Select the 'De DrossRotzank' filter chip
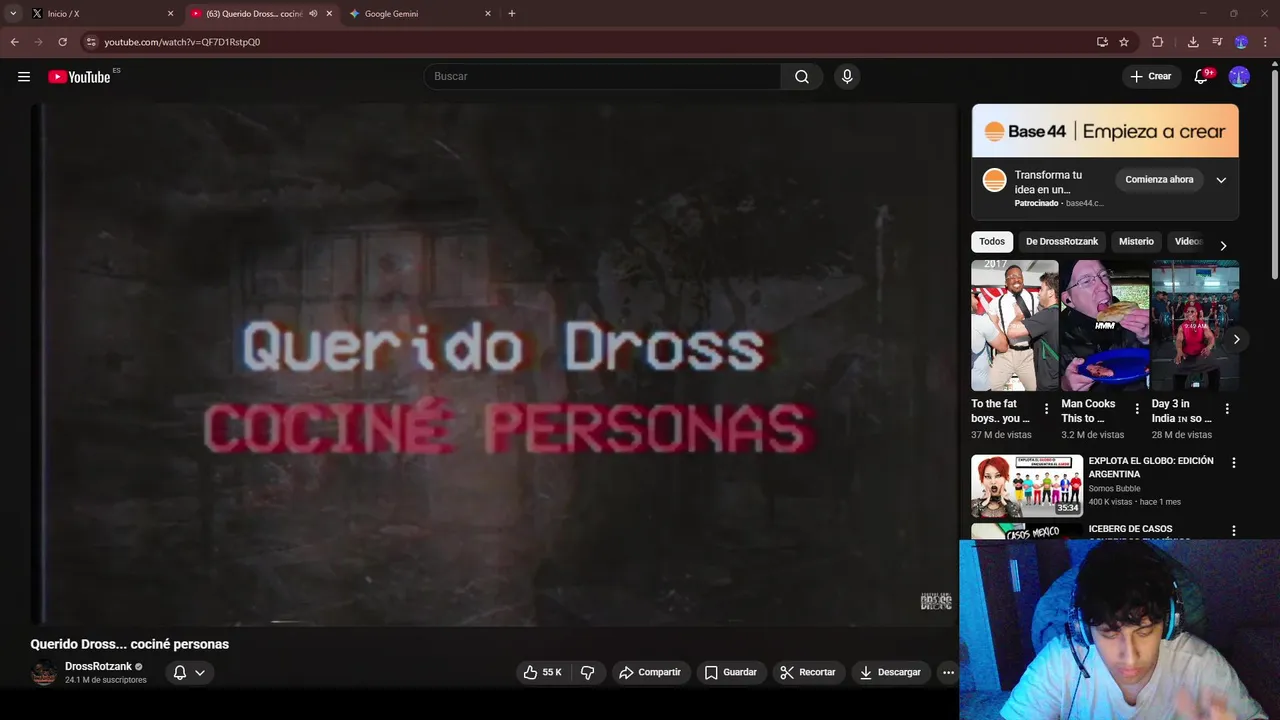The height and width of the screenshot is (720, 1280). point(1062,242)
